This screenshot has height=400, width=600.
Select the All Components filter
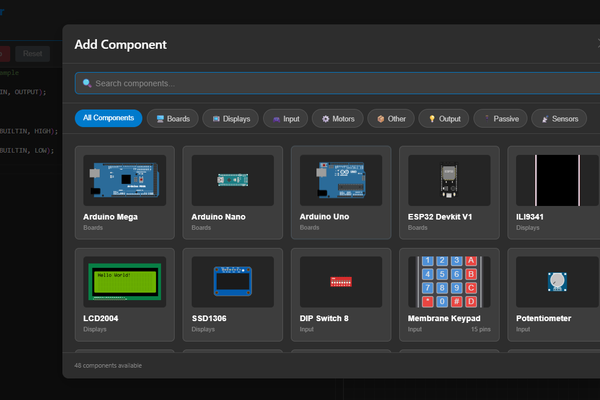coord(108,118)
